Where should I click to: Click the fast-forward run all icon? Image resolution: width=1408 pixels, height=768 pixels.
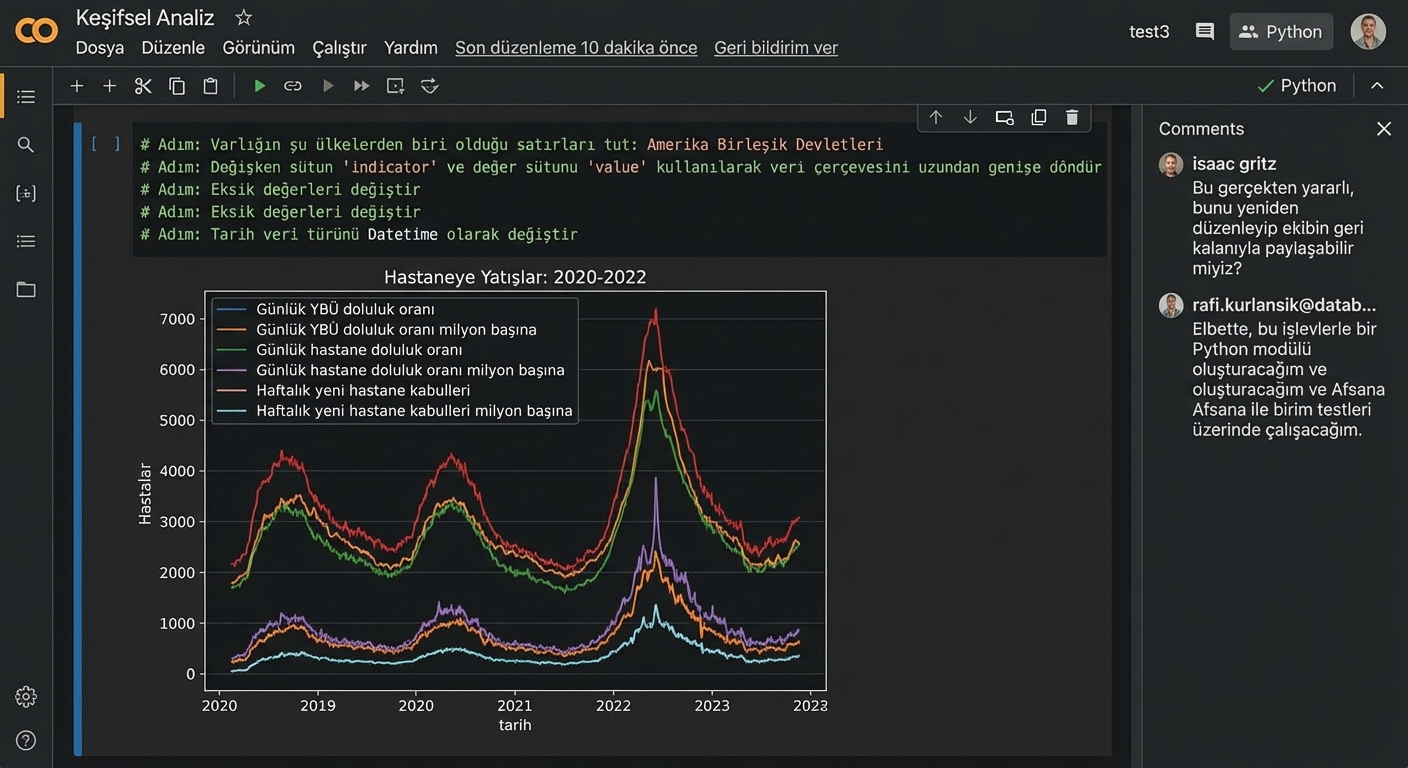[x=361, y=86]
